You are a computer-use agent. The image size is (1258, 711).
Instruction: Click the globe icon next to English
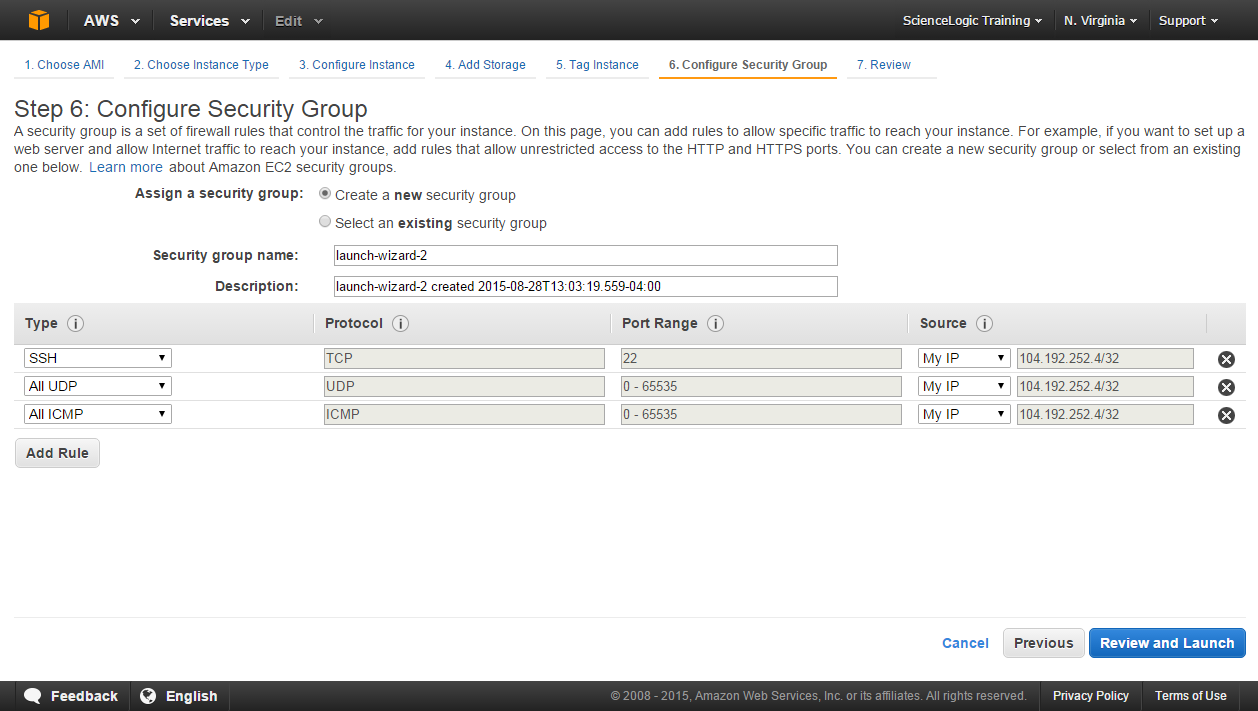148,695
